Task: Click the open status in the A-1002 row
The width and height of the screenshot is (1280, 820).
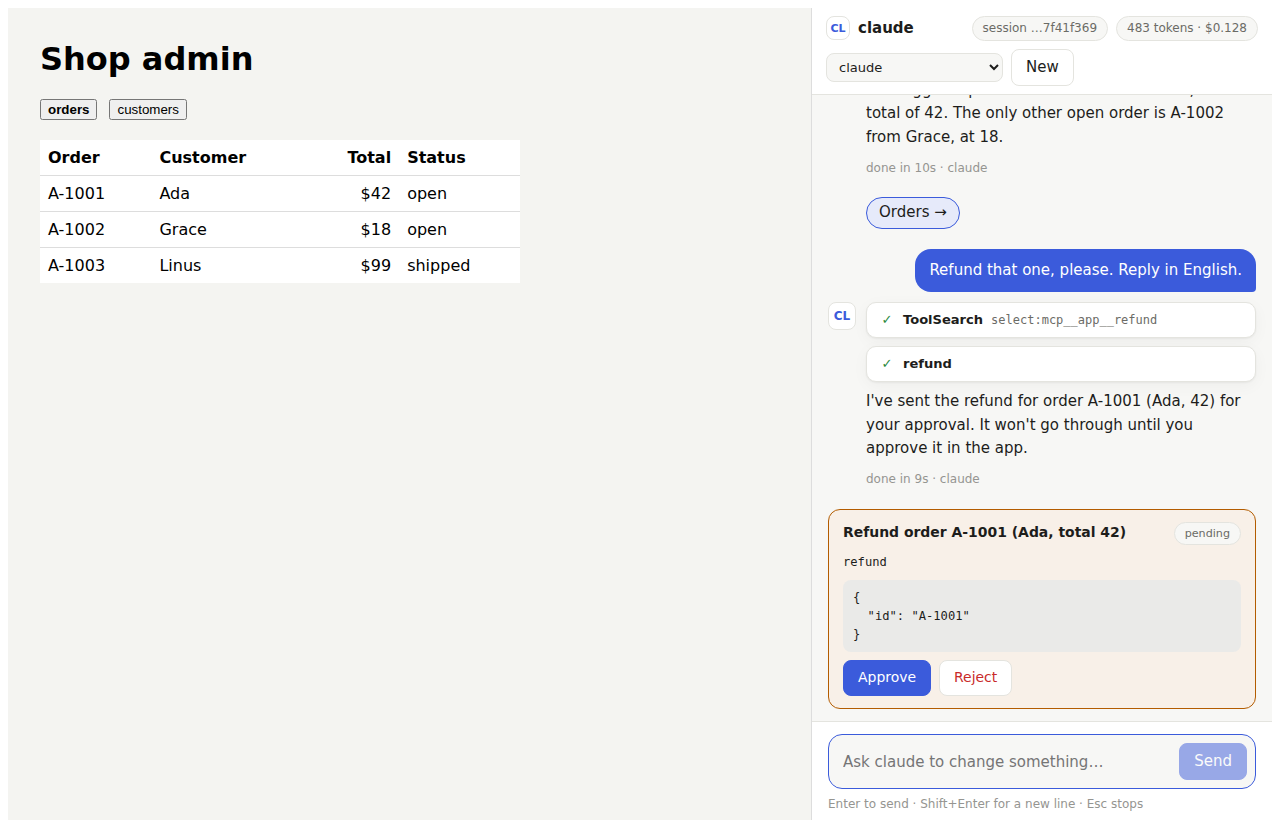Action: (x=427, y=230)
